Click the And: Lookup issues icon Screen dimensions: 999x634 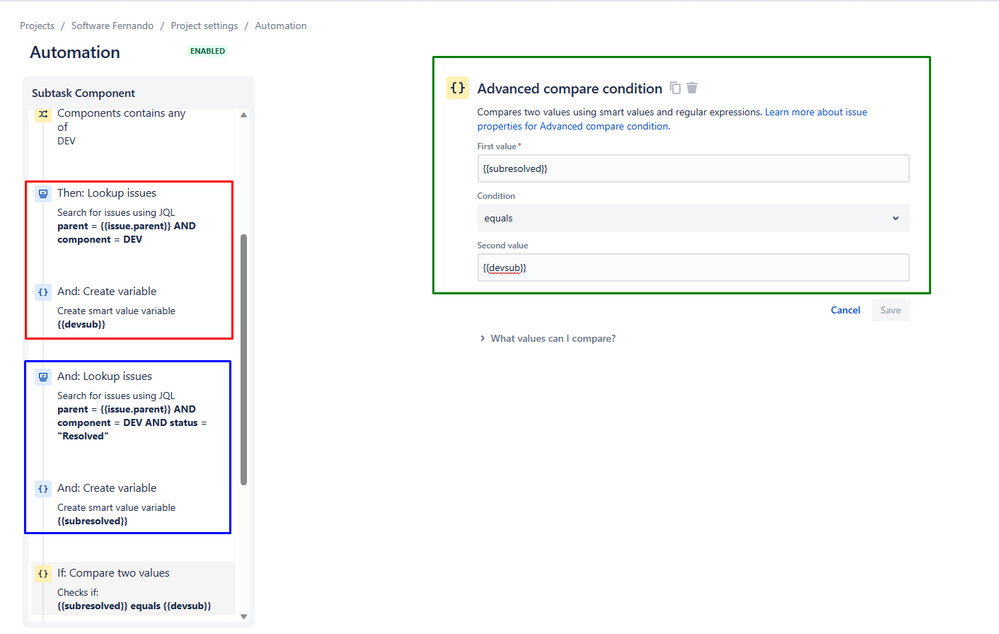43,377
